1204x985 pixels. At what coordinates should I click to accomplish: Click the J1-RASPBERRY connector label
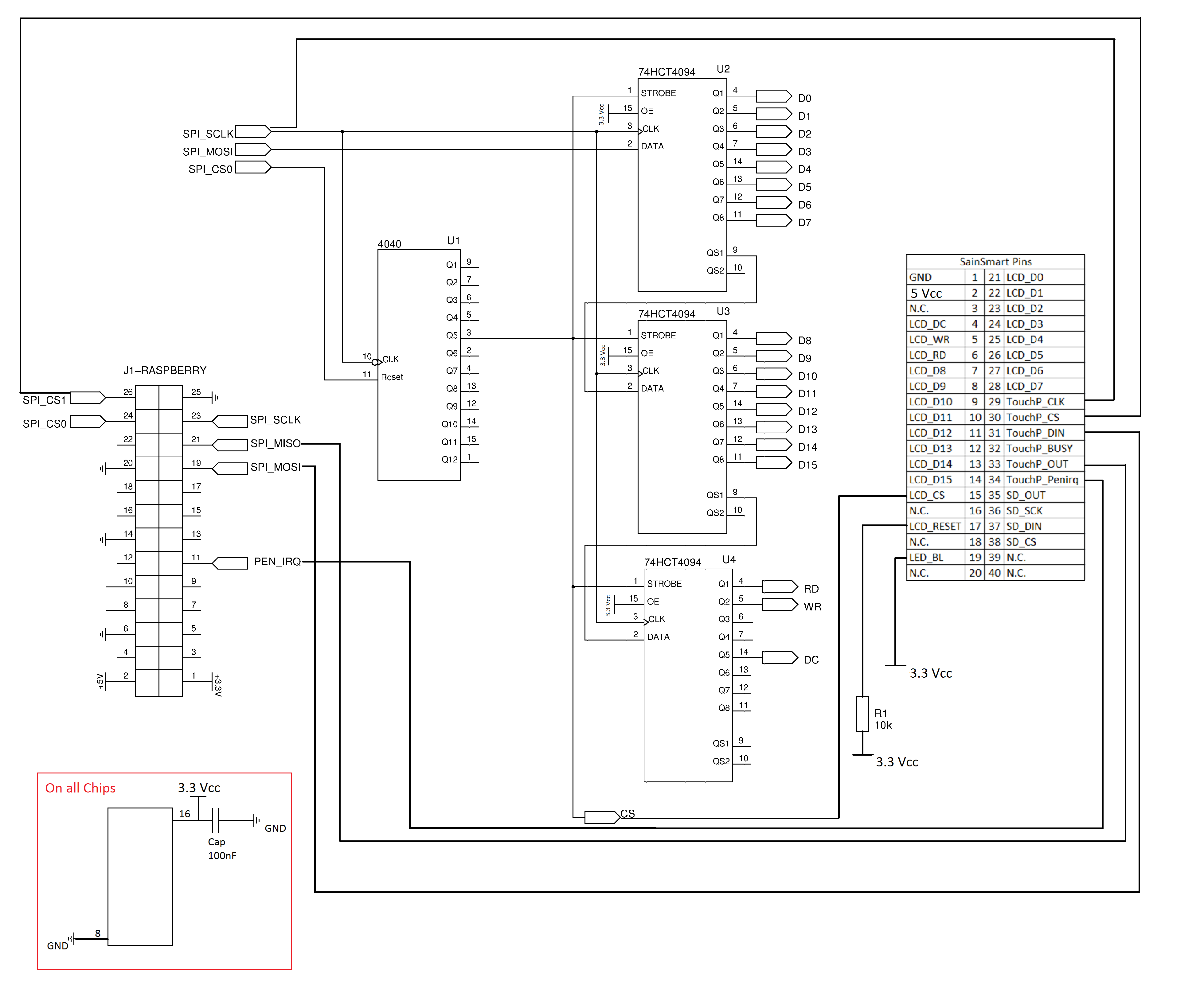(165, 371)
